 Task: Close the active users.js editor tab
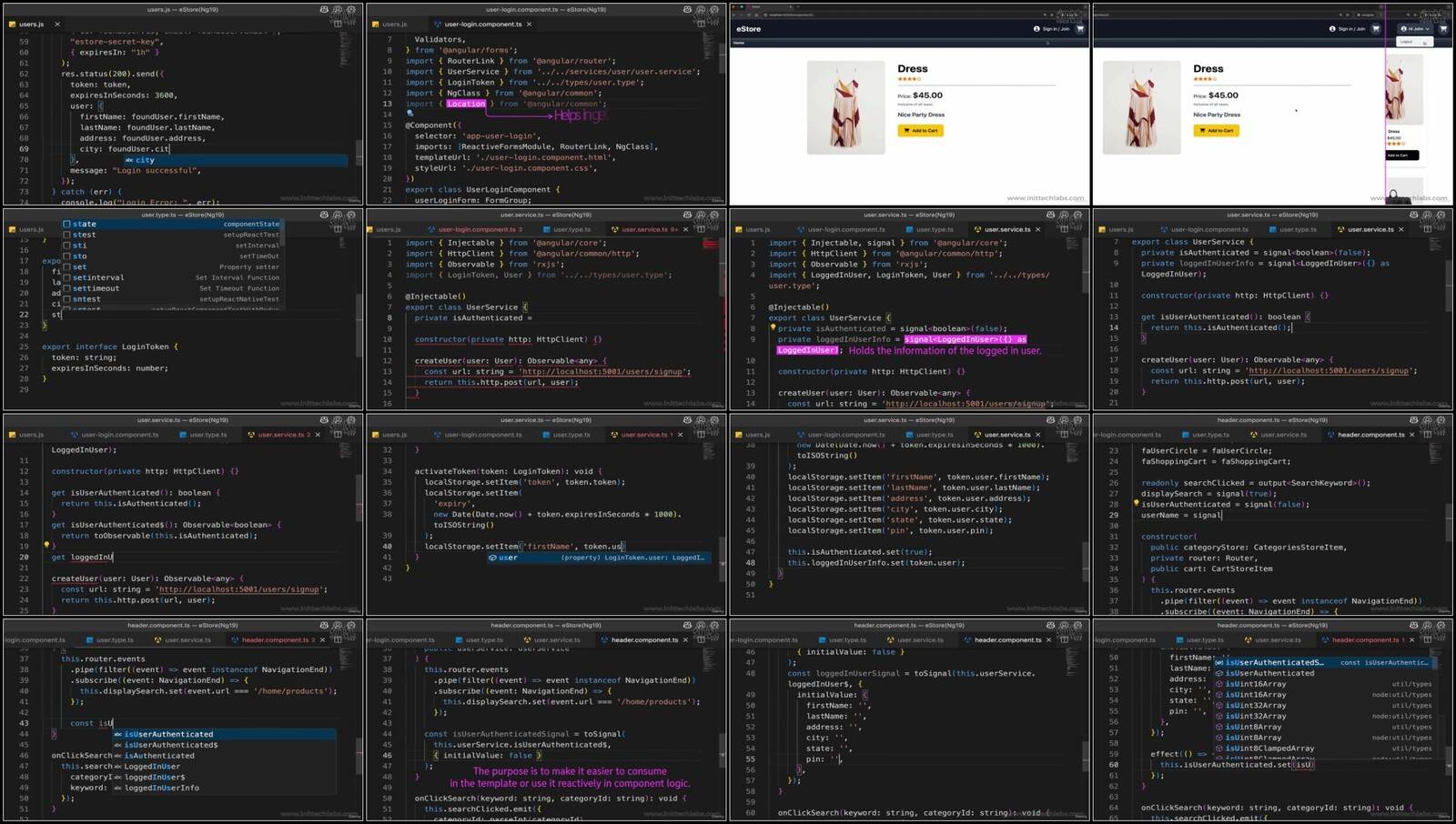[56, 25]
